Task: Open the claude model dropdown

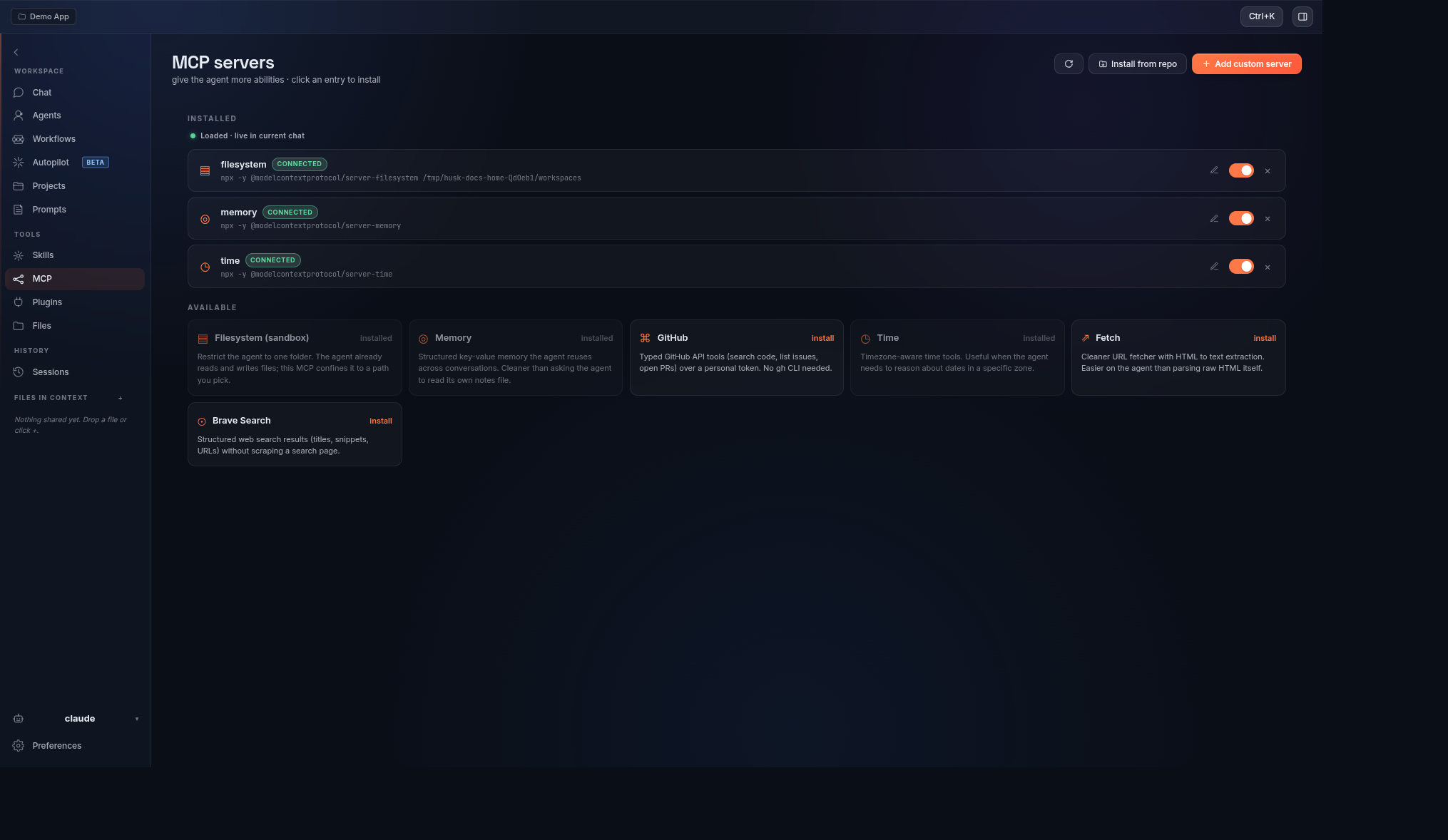Action: click(75, 719)
